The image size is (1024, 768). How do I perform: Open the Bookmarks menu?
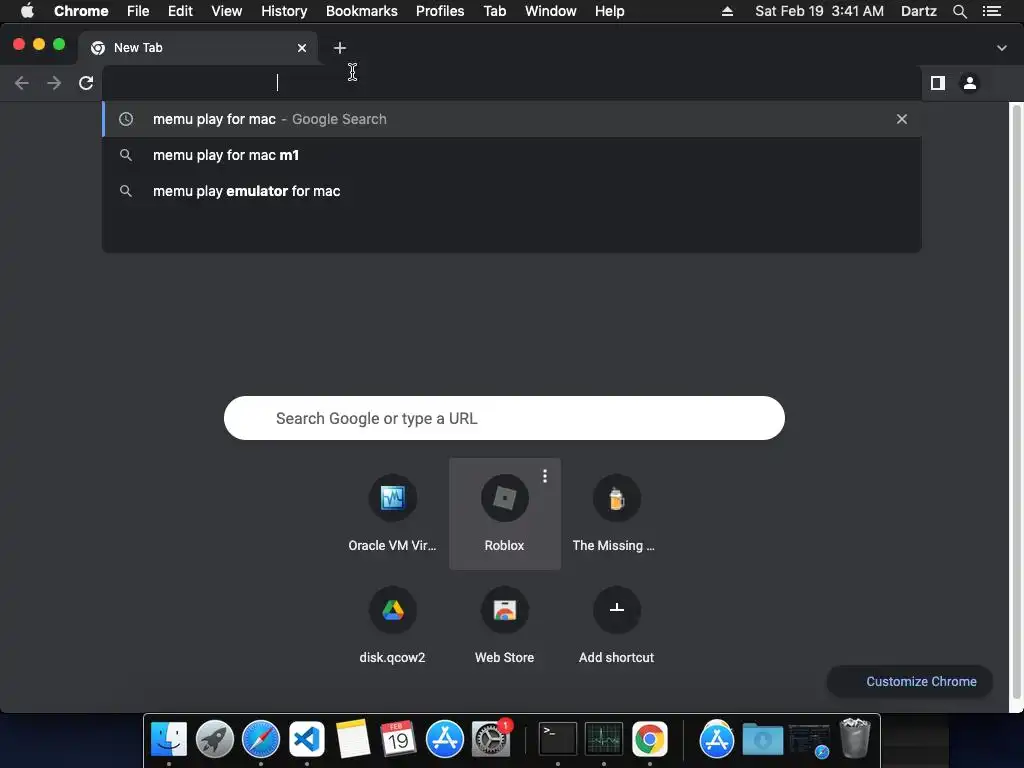(x=362, y=11)
